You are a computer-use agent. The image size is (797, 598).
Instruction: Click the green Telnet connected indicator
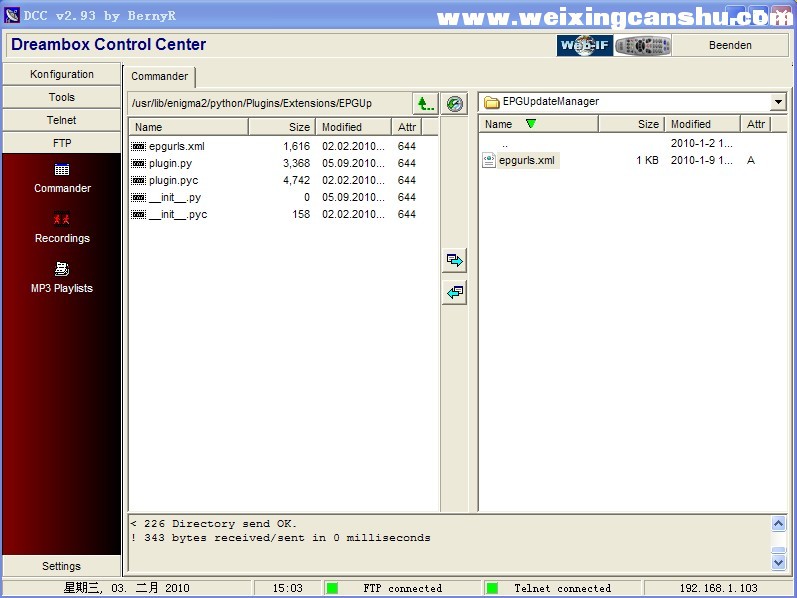pyautogui.click(x=492, y=588)
